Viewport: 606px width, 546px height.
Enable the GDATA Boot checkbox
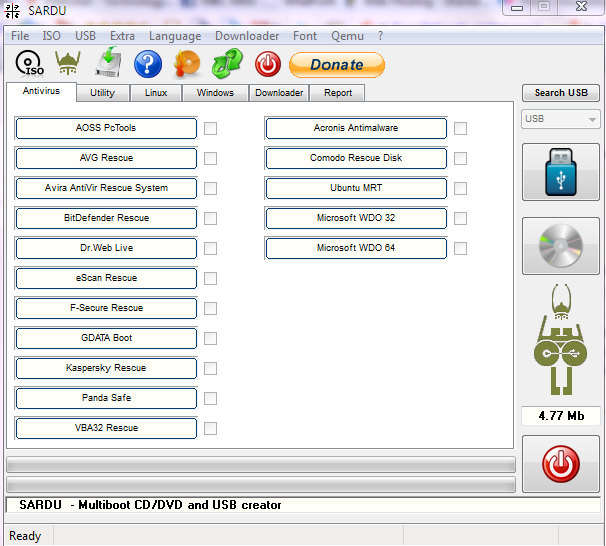click(x=210, y=338)
